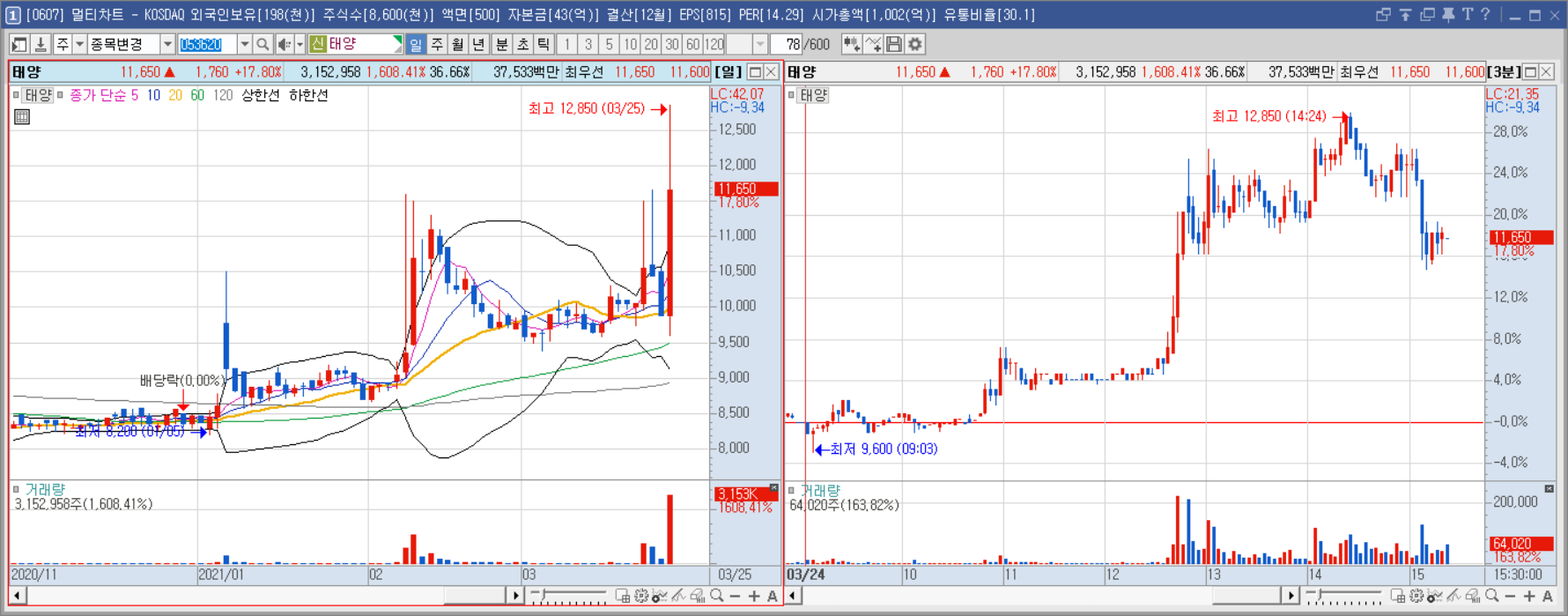Image resolution: width=1568 pixels, height=616 pixels.
Task: Open the dropdown arrow next to speaker icon
Action: [300, 44]
